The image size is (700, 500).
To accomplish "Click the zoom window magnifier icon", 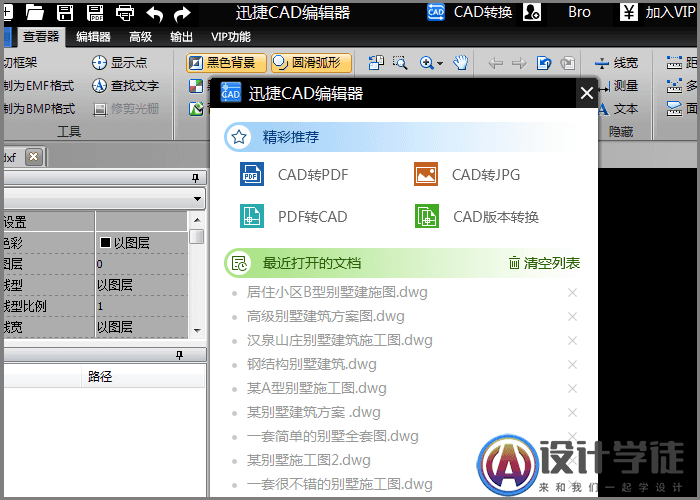I will coord(400,63).
